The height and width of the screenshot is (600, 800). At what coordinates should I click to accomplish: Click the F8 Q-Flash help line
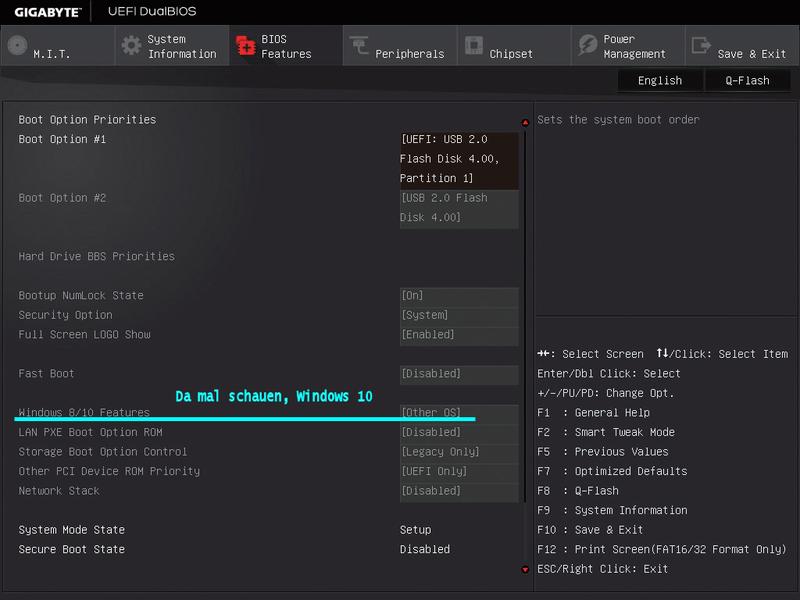(578, 491)
